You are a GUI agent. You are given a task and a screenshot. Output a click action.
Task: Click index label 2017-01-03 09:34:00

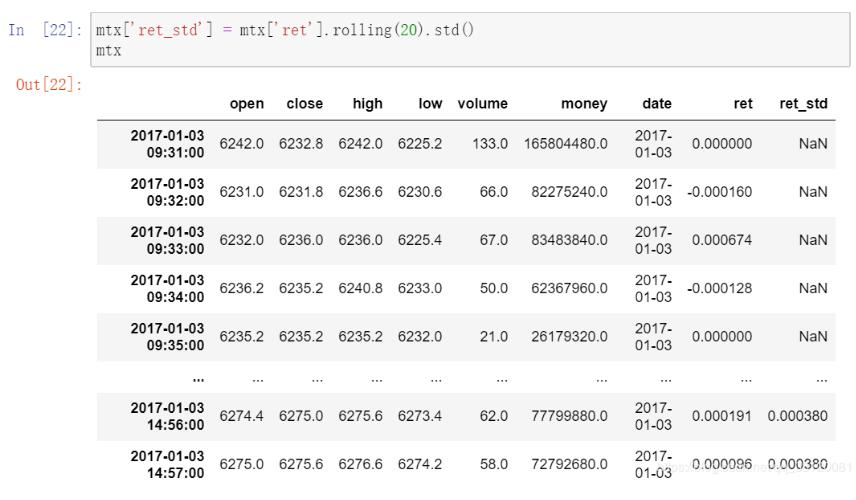point(167,288)
